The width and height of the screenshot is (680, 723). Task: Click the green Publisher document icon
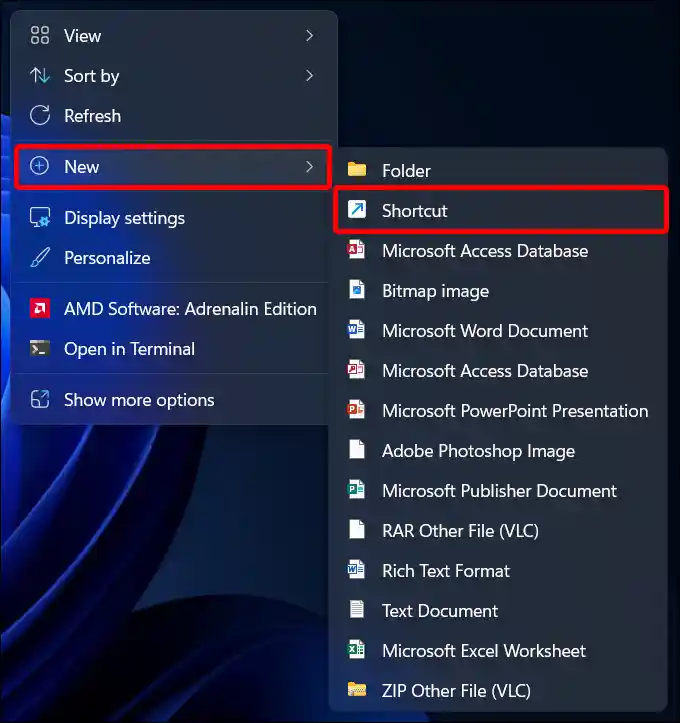tap(356, 489)
